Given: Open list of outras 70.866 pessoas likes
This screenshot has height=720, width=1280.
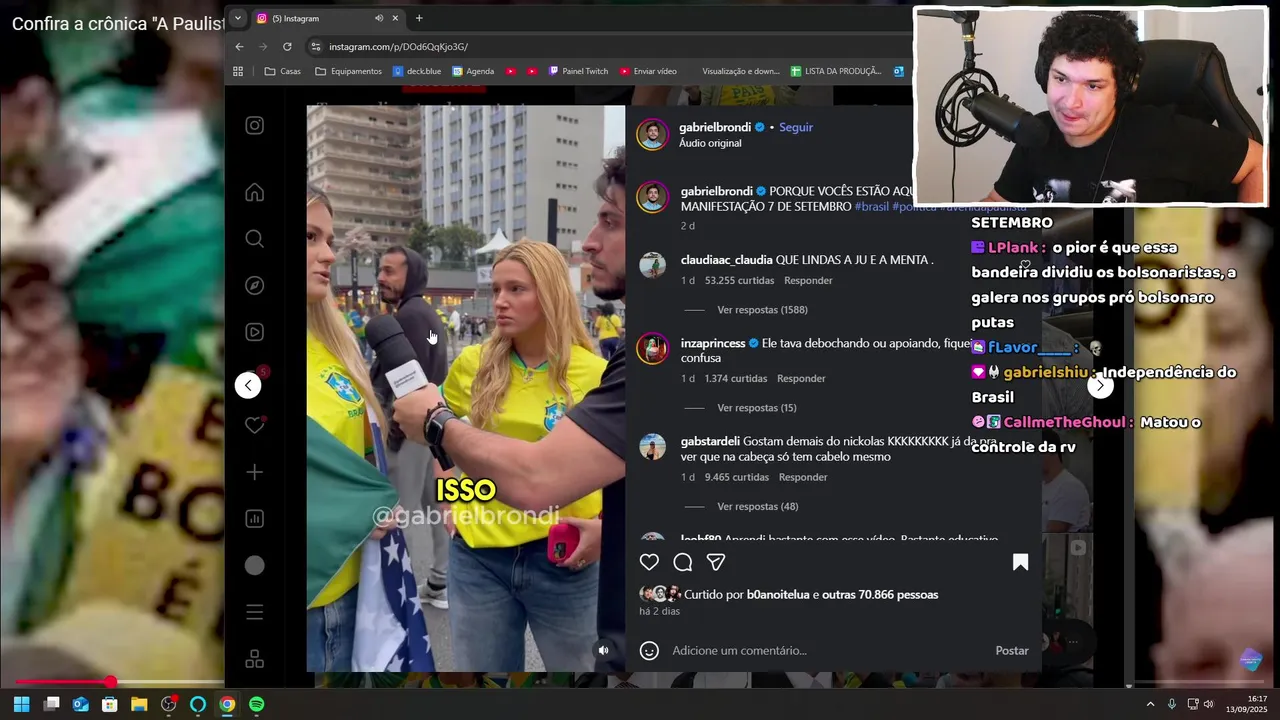Looking at the screenshot, I should click(x=880, y=595).
